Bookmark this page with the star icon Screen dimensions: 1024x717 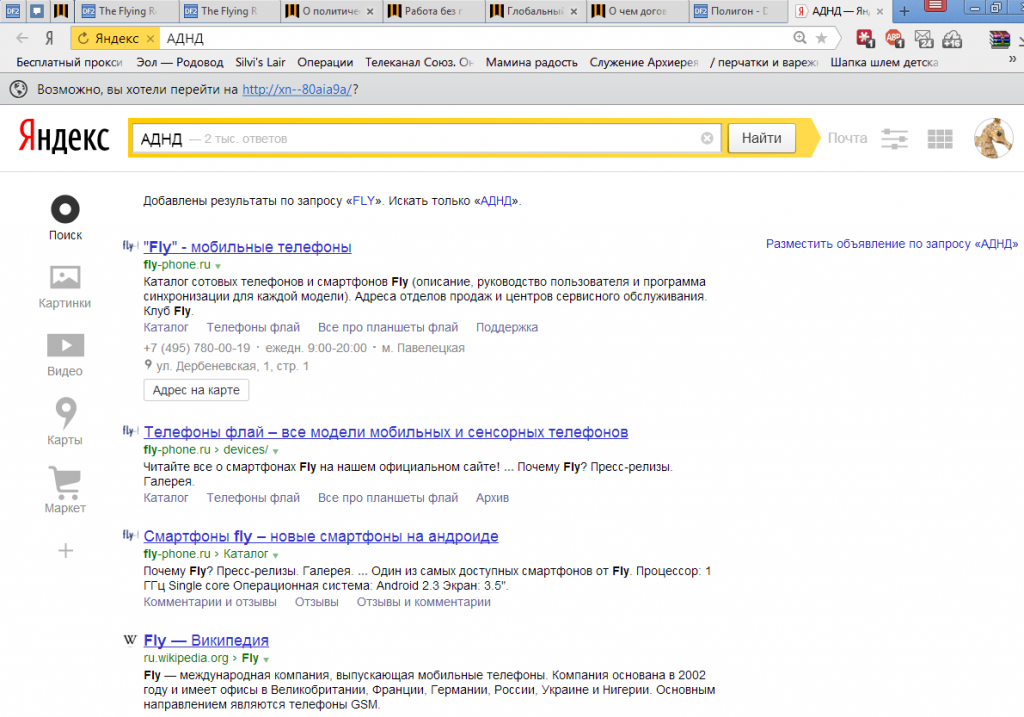[x=822, y=38]
